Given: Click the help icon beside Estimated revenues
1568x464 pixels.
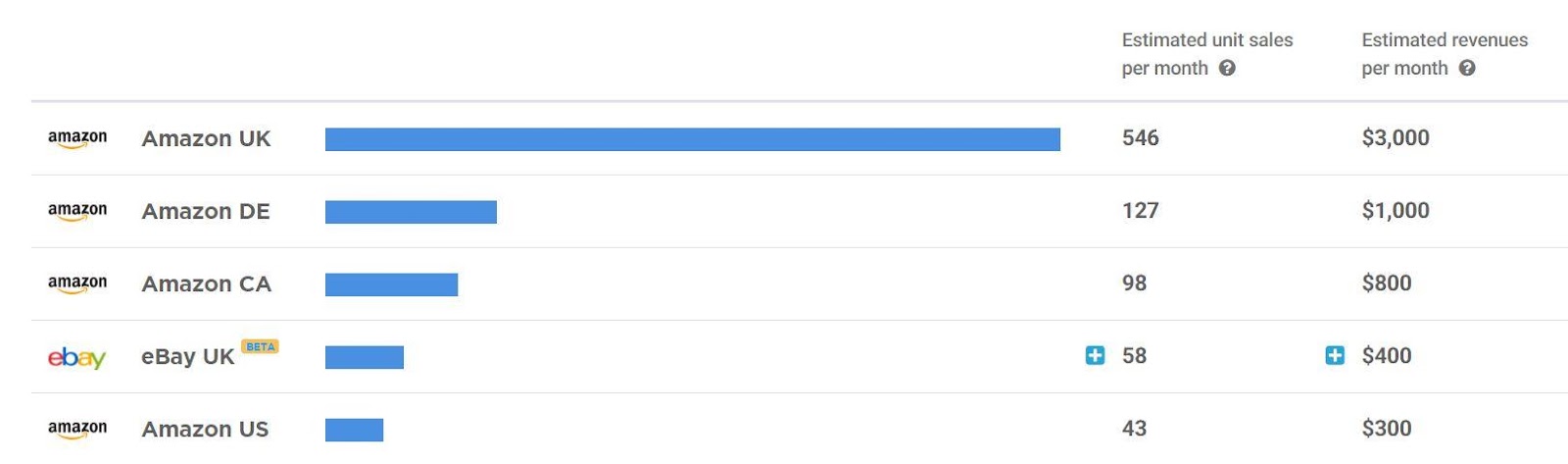Looking at the screenshot, I should pyautogui.click(x=1467, y=69).
